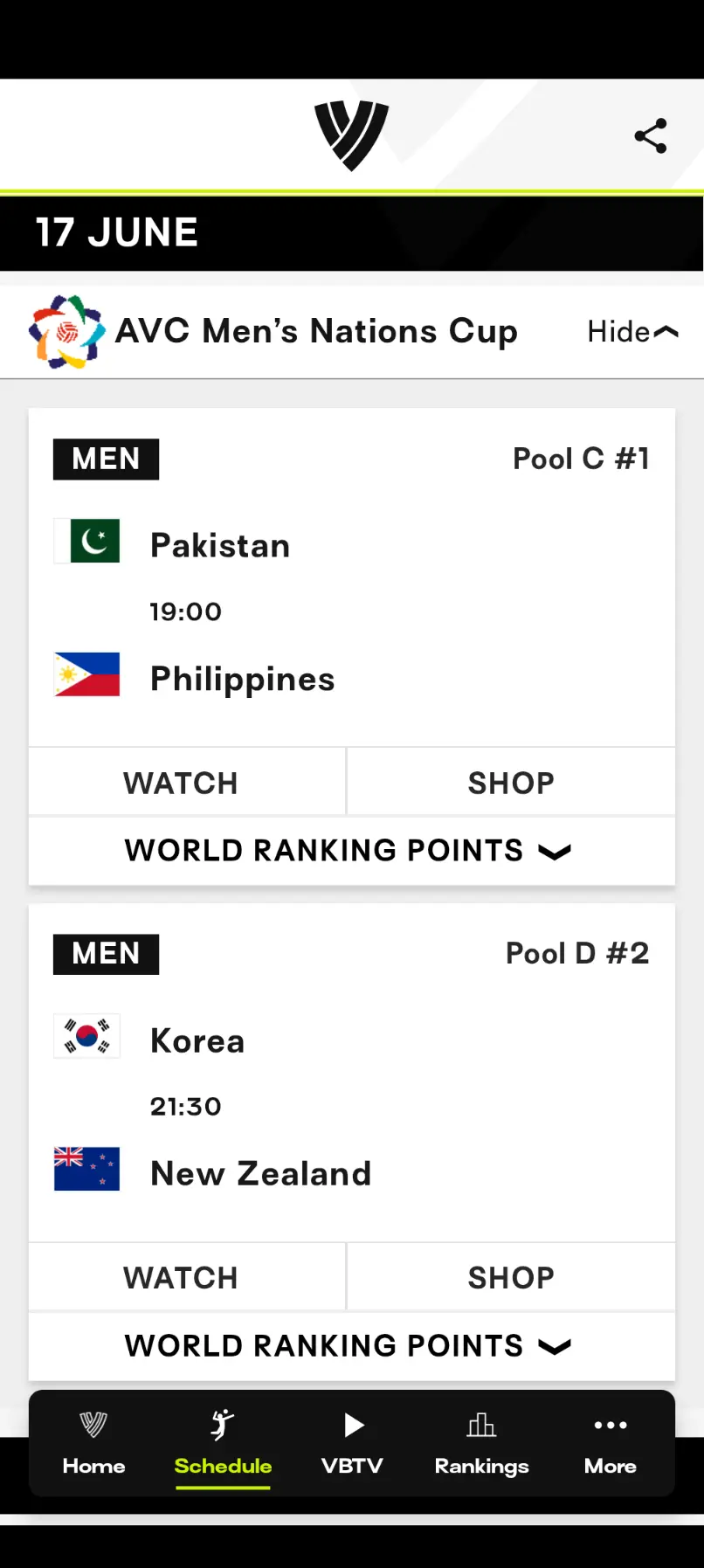Open the Home tab in bottom navigation
This screenshot has height=1568, width=704.
[x=93, y=1443]
